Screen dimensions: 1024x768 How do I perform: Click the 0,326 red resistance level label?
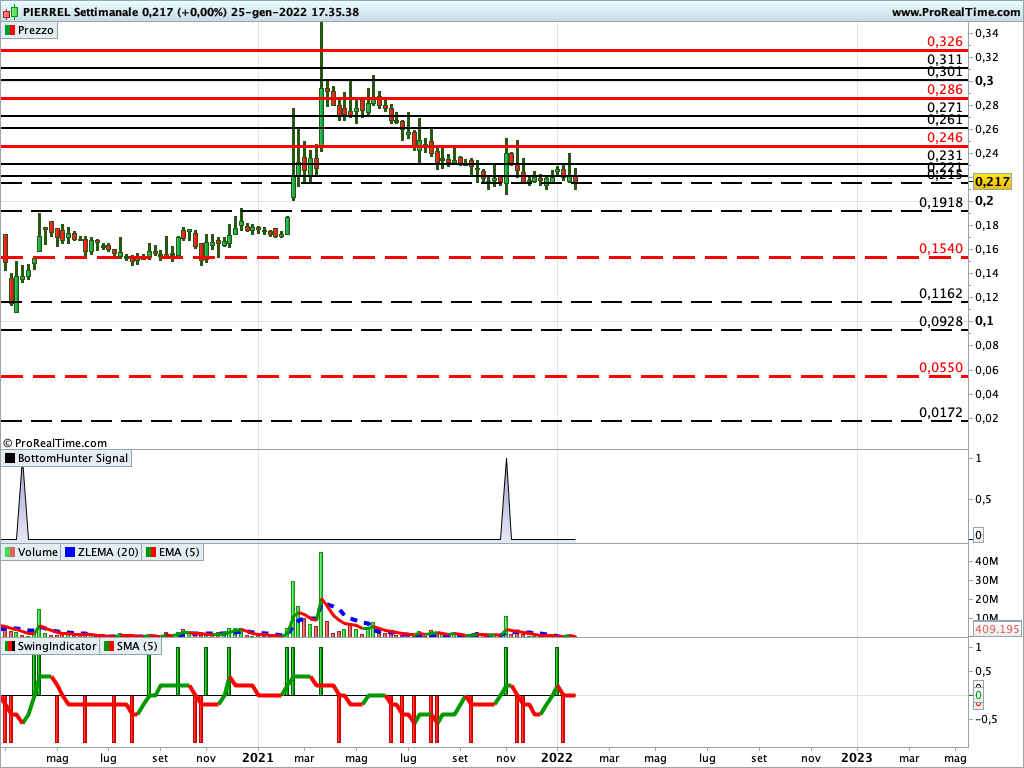pyautogui.click(x=944, y=41)
